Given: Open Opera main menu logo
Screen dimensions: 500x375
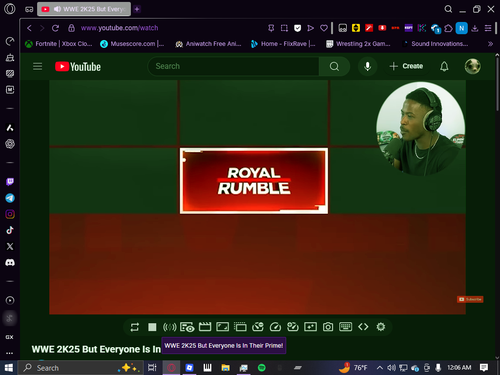Looking at the screenshot, I should (10, 9).
